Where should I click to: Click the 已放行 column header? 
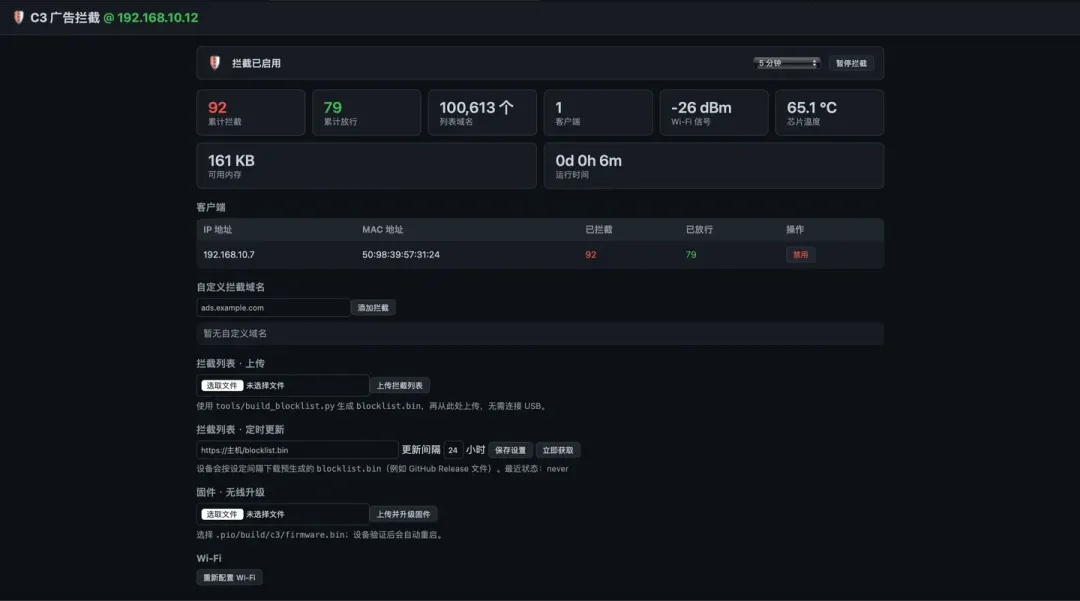tap(699, 230)
